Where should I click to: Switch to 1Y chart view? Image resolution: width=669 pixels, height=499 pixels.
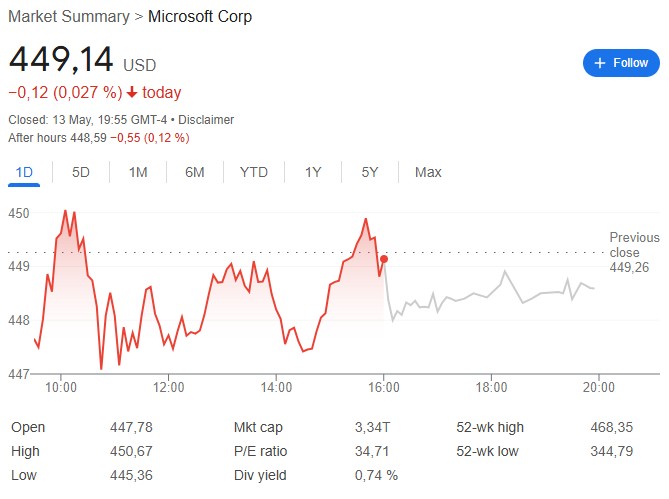point(313,172)
